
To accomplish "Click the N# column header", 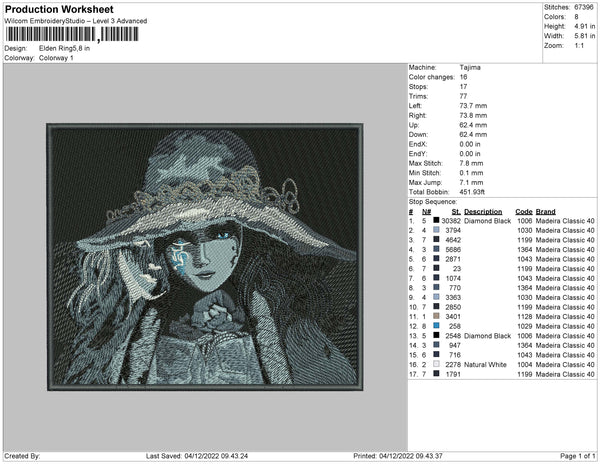I will click(427, 212).
